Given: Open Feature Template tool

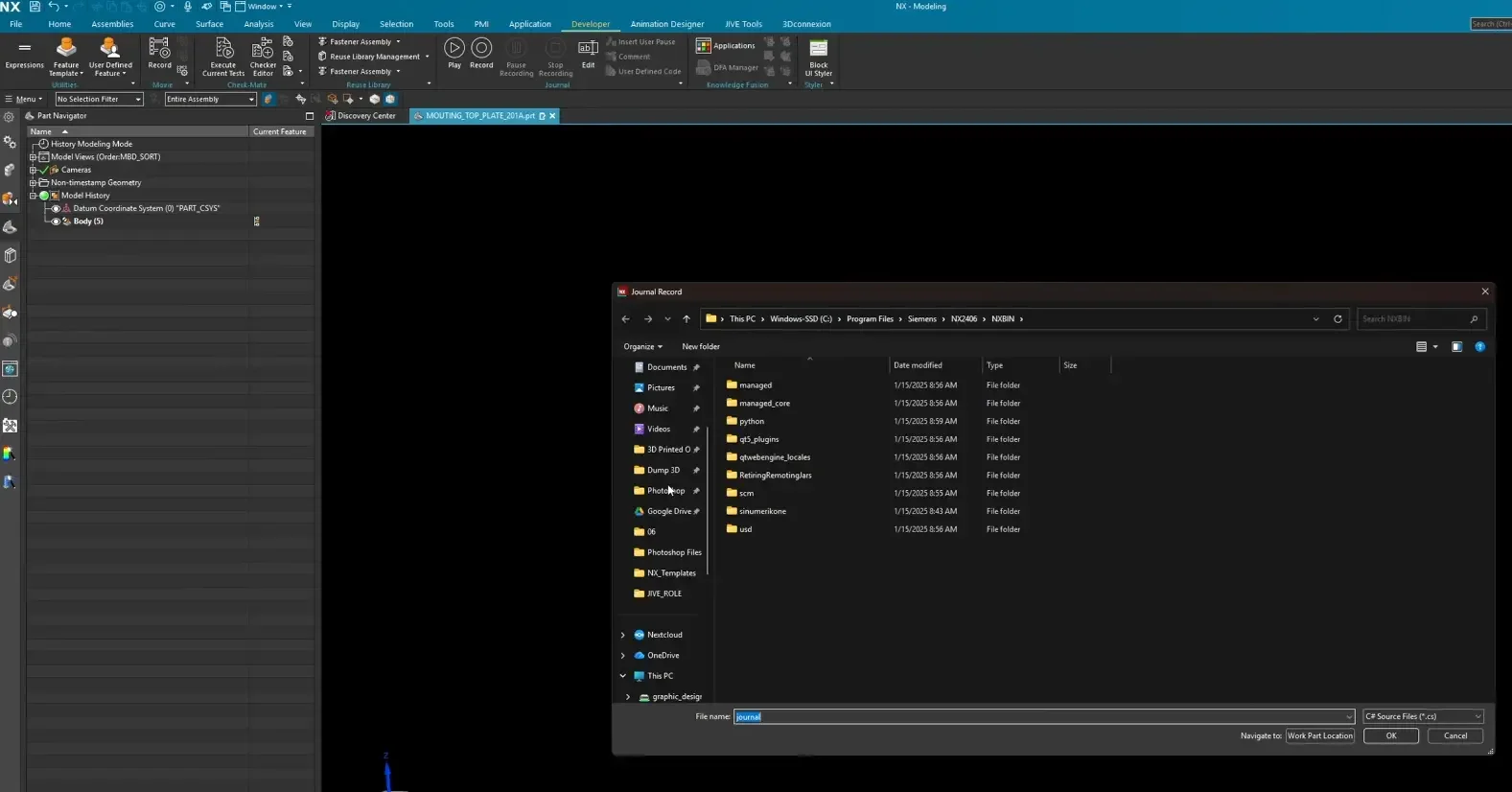Looking at the screenshot, I should [x=66, y=56].
